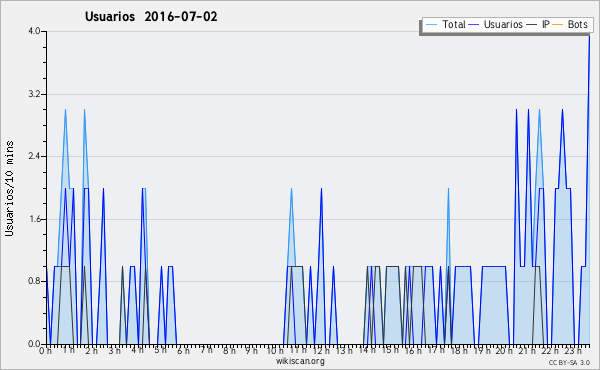Viewport: 600px width, 370px height.
Task: Click the '20 h' x-axis label
Action: click(504, 351)
